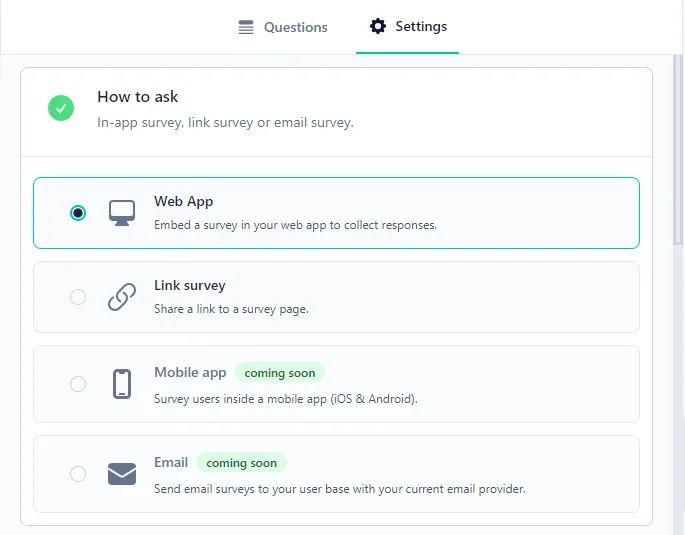685x535 pixels.
Task: Click the list icon beside Questions
Action: pyautogui.click(x=246, y=27)
